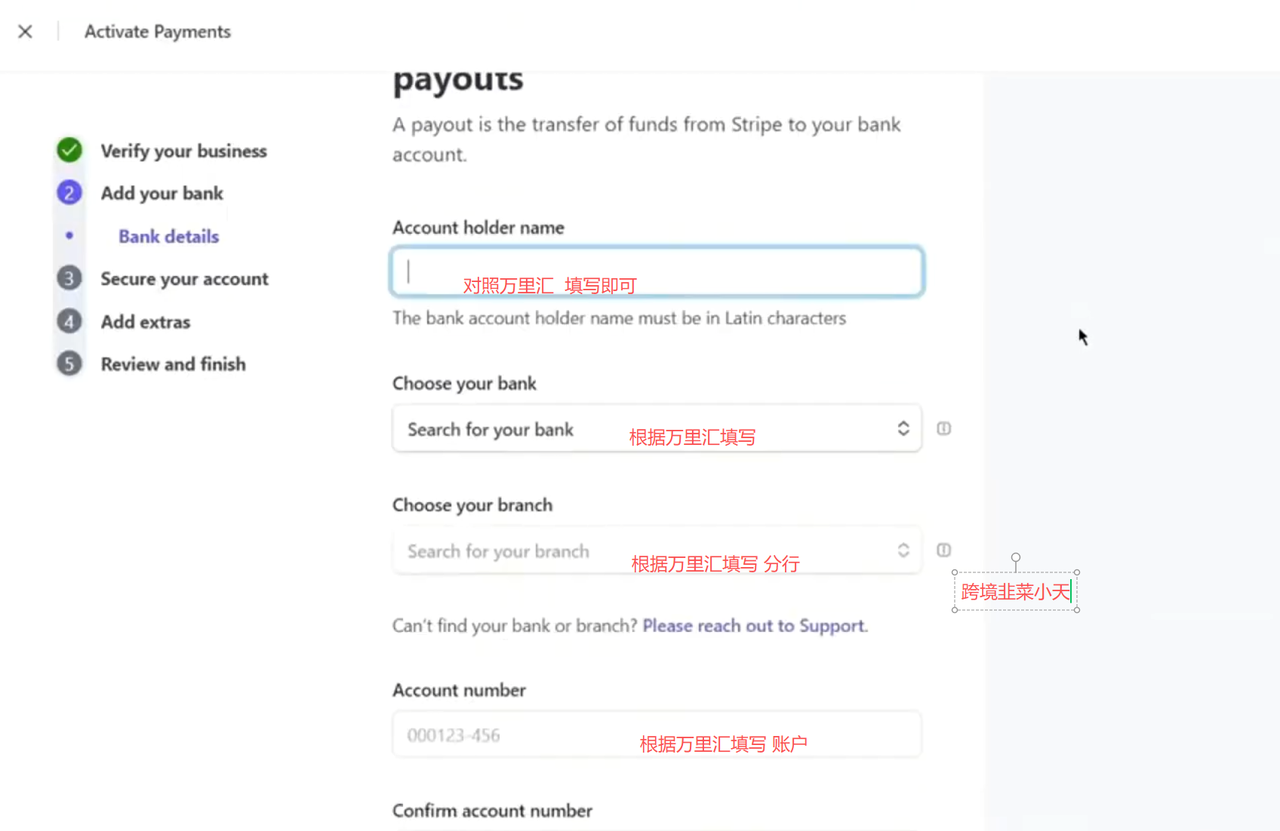Click the step 5 number badge

tap(69, 364)
